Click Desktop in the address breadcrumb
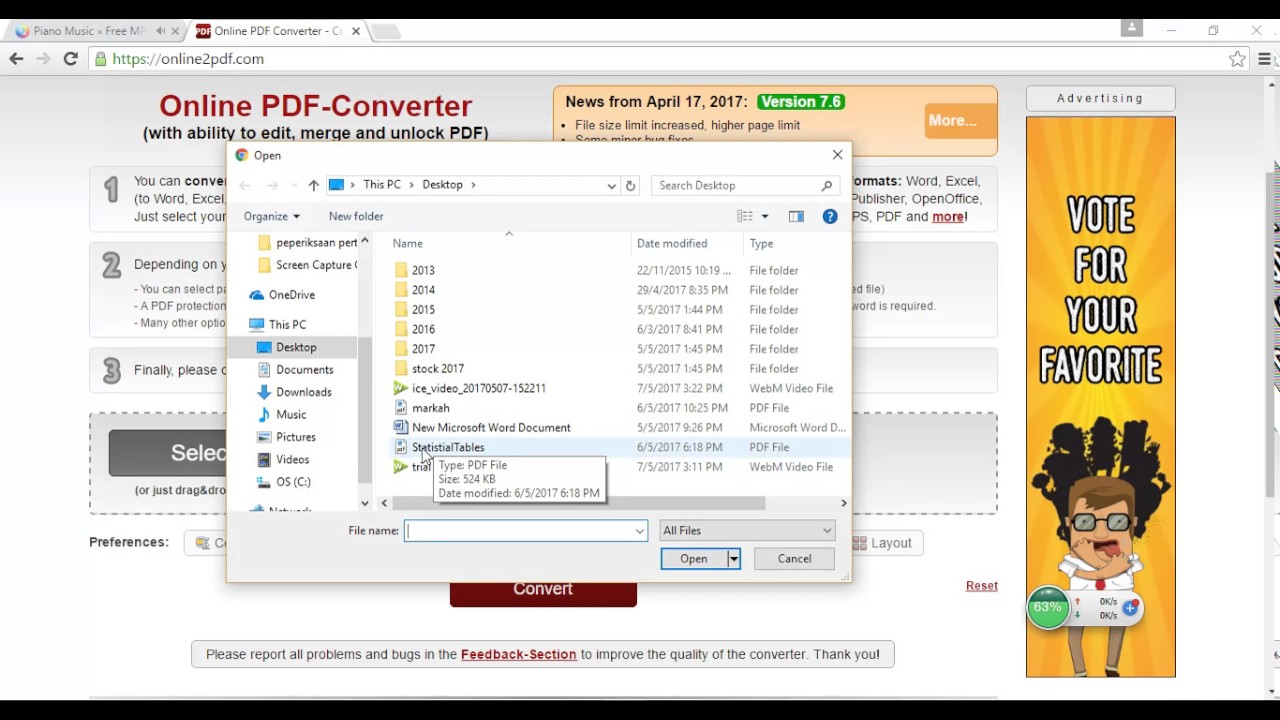This screenshot has width=1280, height=720. tap(442, 185)
